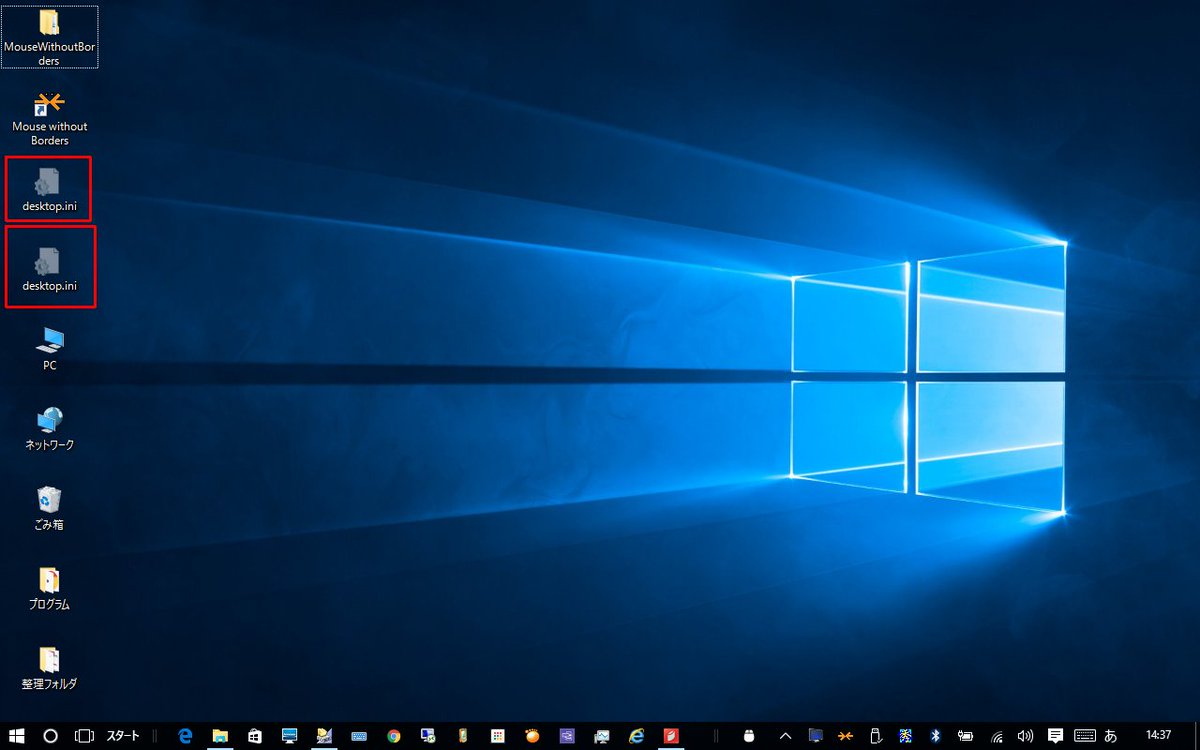The image size is (1200, 750).
Task: Launch Microsoft Edge from the taskbar
Action: 185,735
